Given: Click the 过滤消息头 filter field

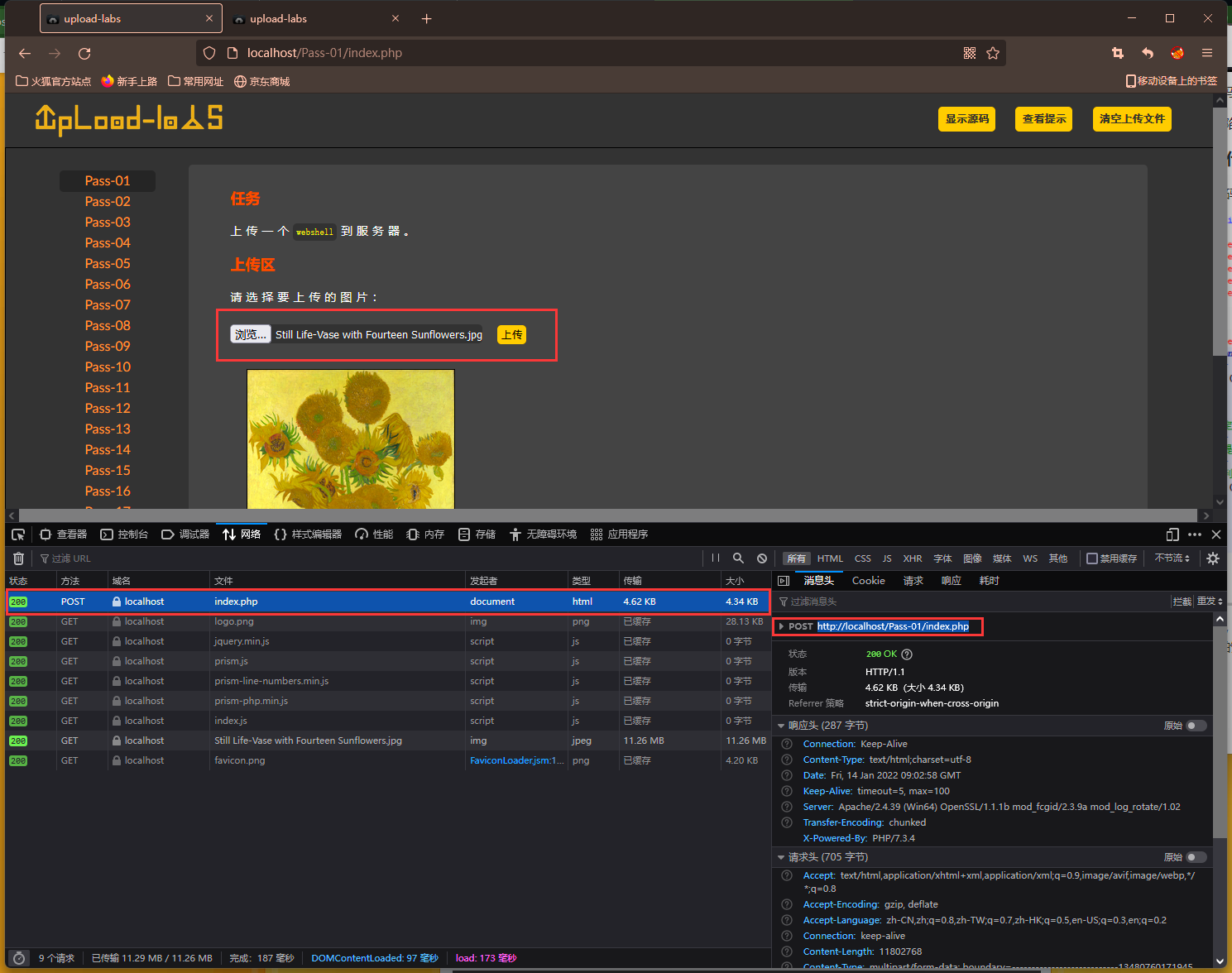Looking at the screenshot, I should coord(972,602).
